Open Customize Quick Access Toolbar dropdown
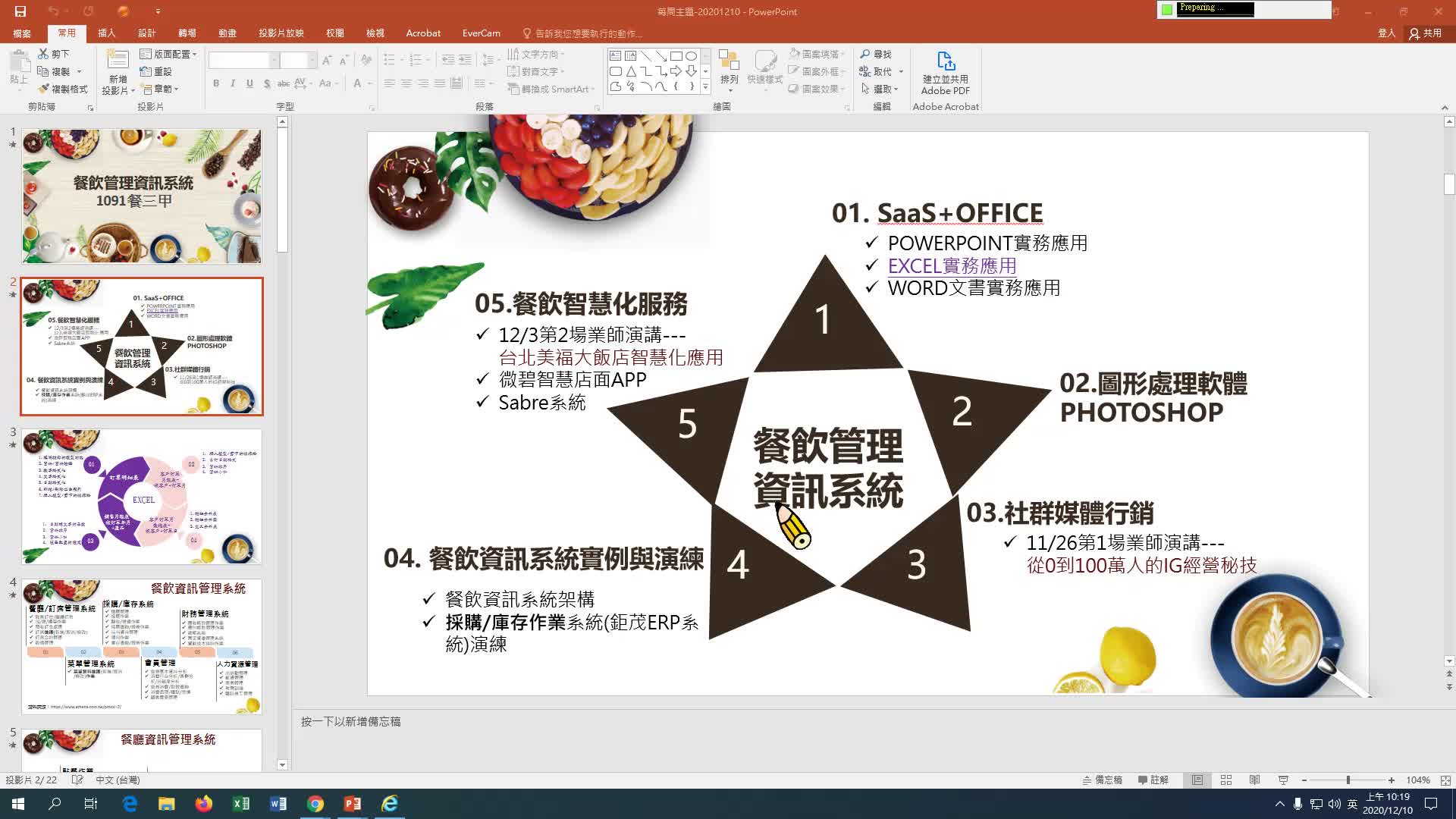 (158, 11)
